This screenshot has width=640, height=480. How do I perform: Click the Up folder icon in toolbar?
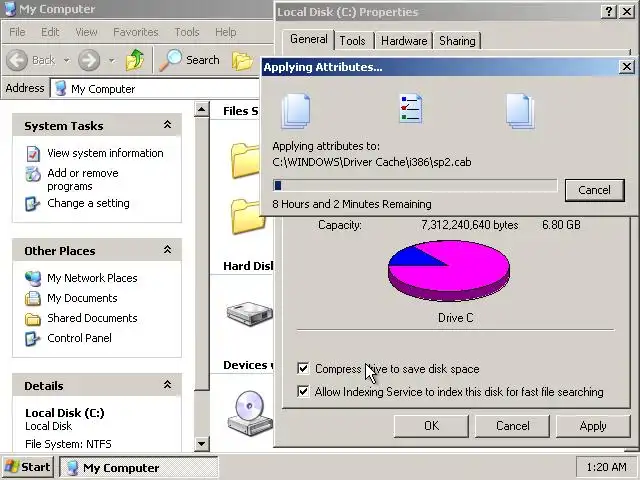coord(135,60)
